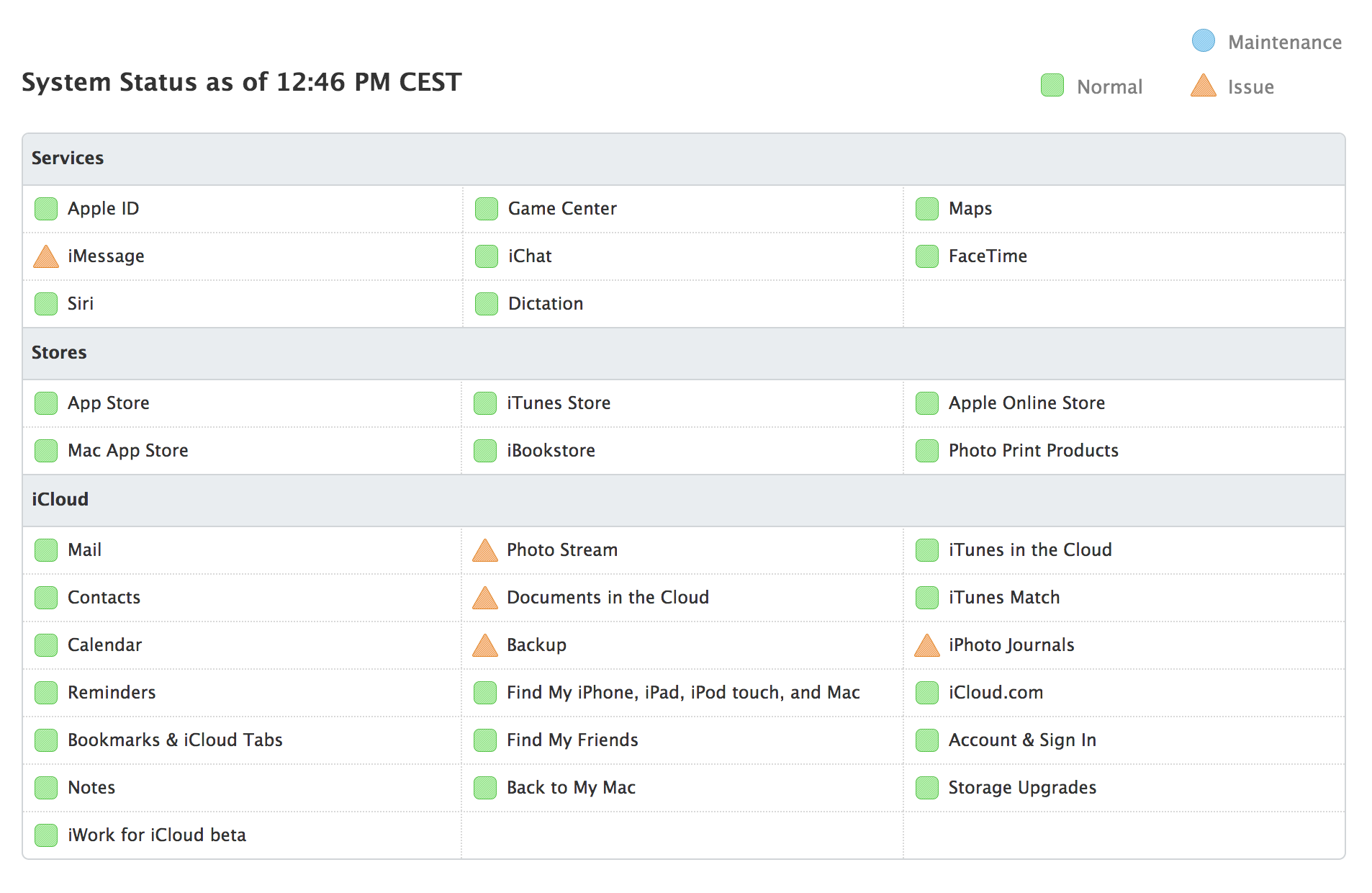Select the Apple ID service label

[x=104, y=209]
